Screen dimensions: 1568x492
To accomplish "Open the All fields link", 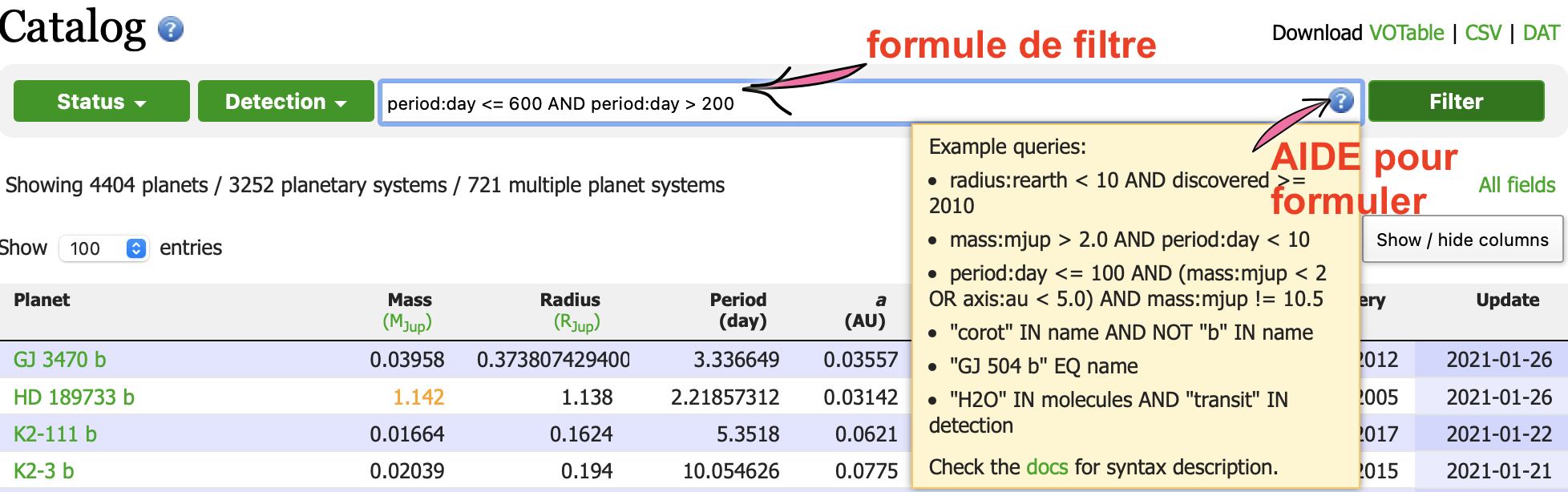I will 1517,185.
